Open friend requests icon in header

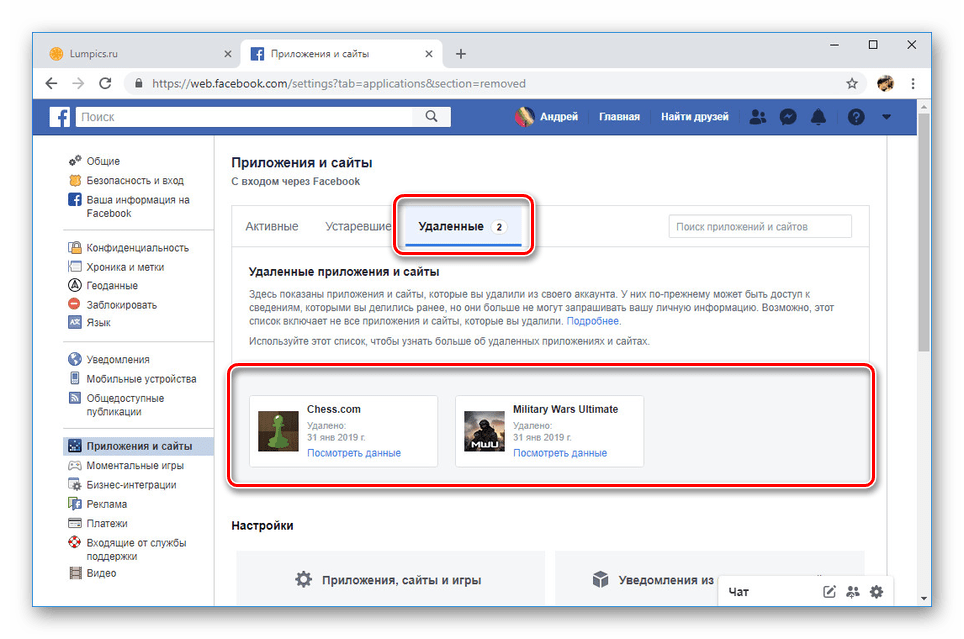tap(757, 117)
